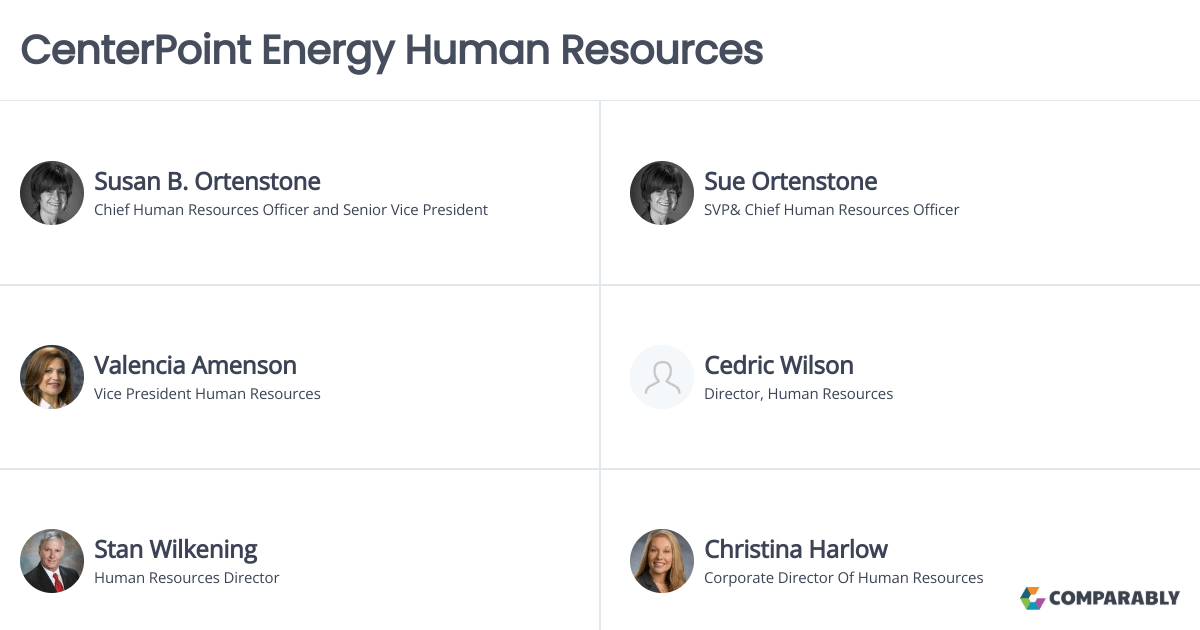Select Stan Wilkening's profile photo
The image size is (1200, 630).
click(x=52, y=561)
